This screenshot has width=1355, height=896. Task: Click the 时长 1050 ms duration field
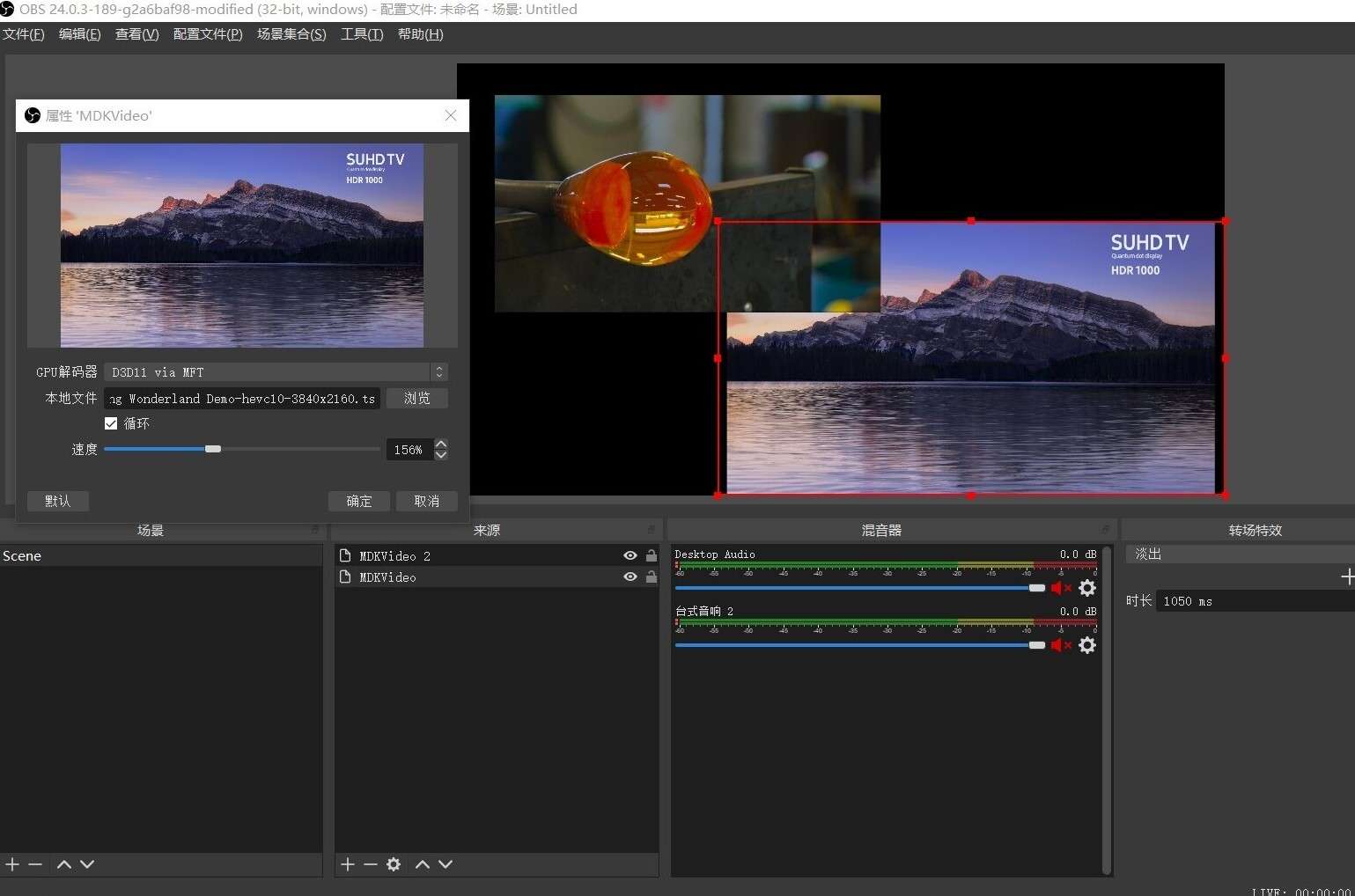click(x=1256, y=601)
